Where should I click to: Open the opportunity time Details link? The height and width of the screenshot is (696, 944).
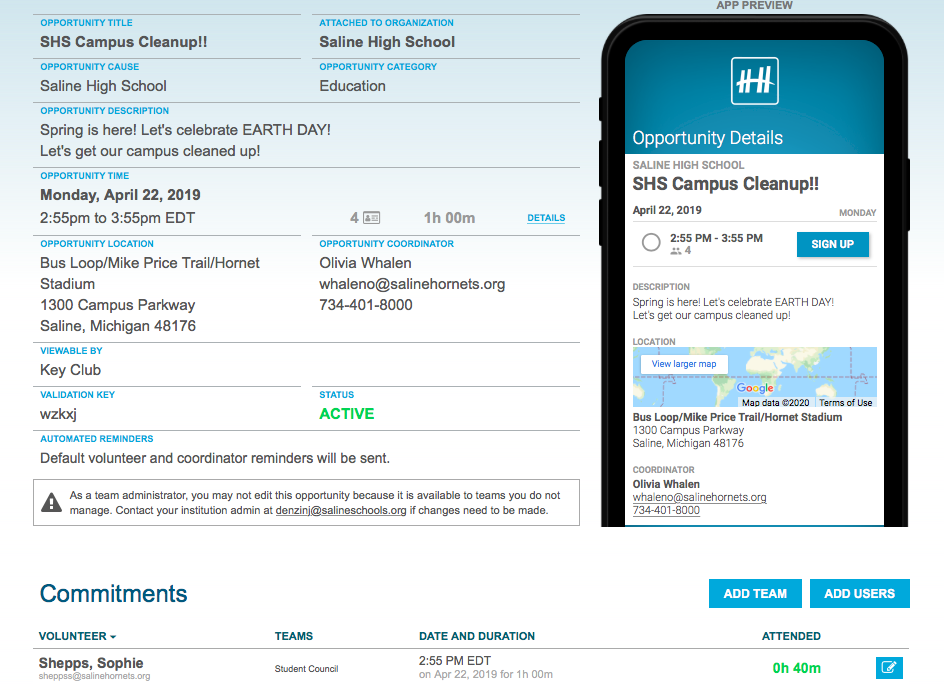pos(546,218)
